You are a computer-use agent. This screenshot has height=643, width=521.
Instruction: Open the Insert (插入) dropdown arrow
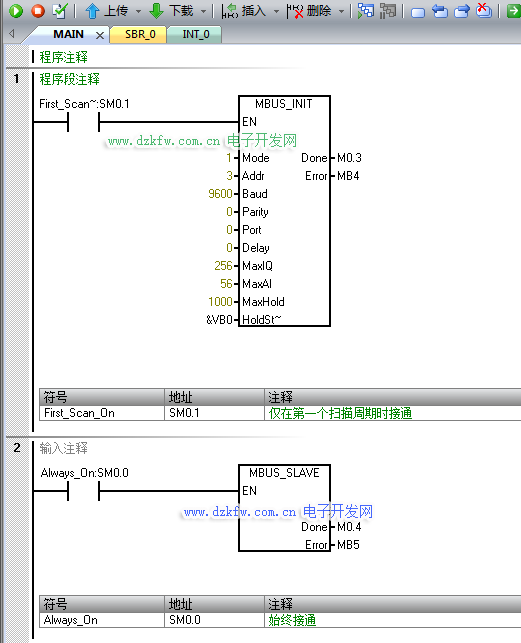[x=276, y=11]
